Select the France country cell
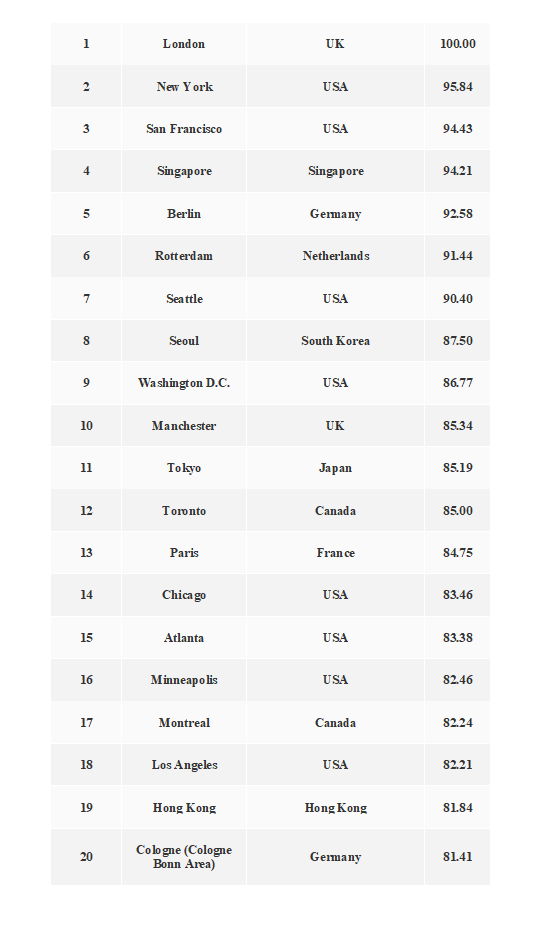Image resolution: width=537 pixels, height=930 pixels. (x=335, y=553)
